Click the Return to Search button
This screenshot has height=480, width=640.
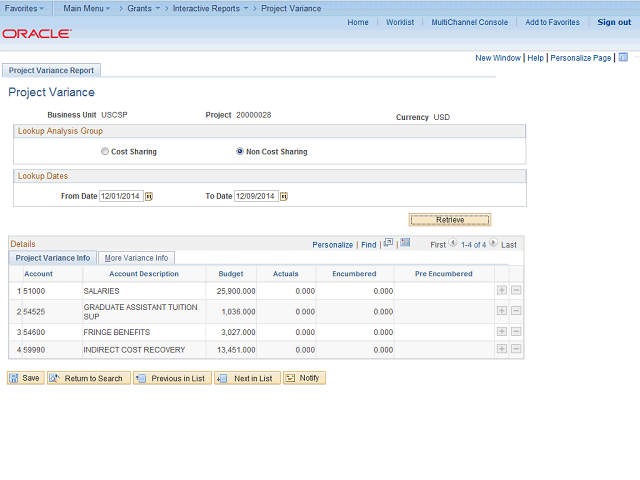[x=87, y=378]
